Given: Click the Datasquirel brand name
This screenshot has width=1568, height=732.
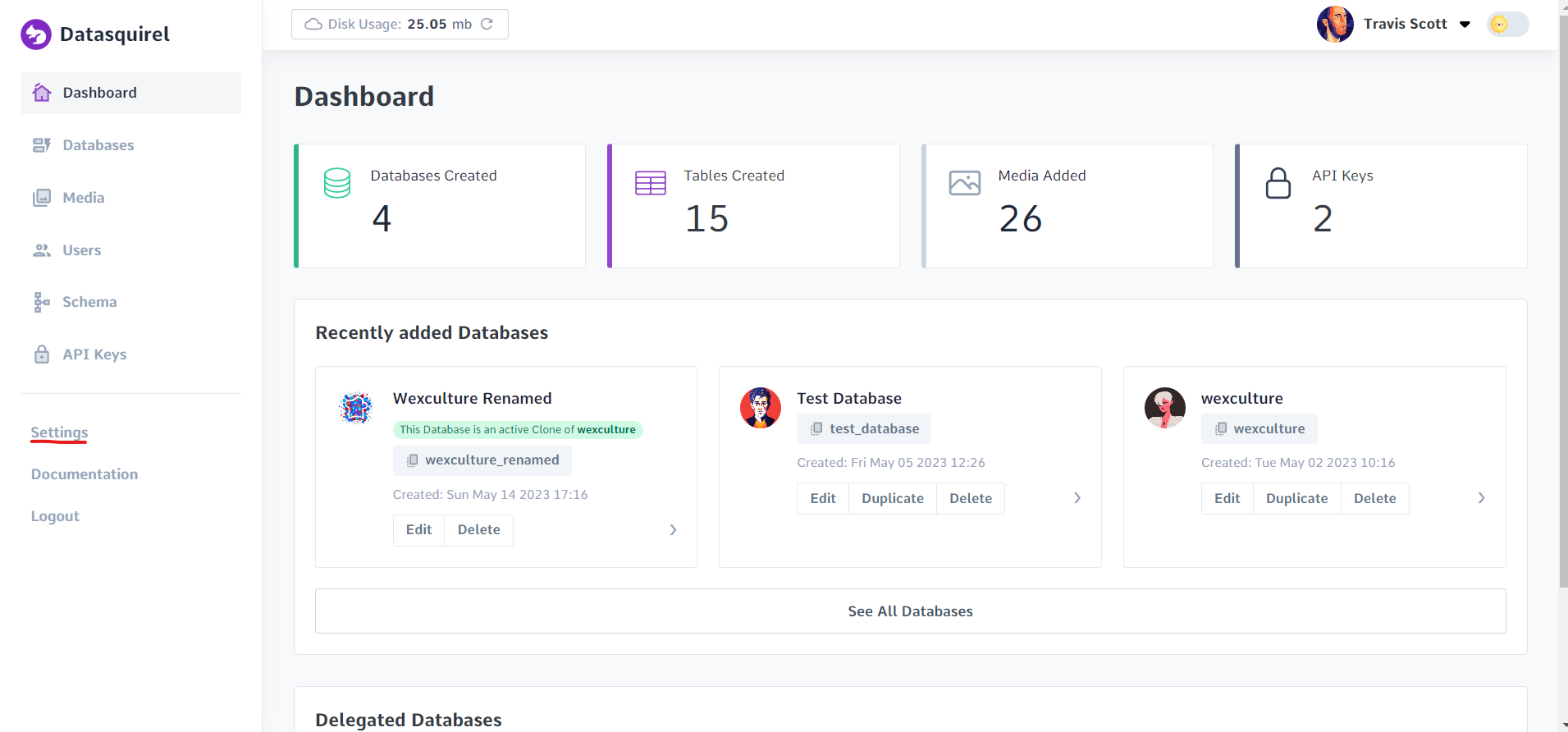Looking at the screenshot, I should [x=115, y=34].
